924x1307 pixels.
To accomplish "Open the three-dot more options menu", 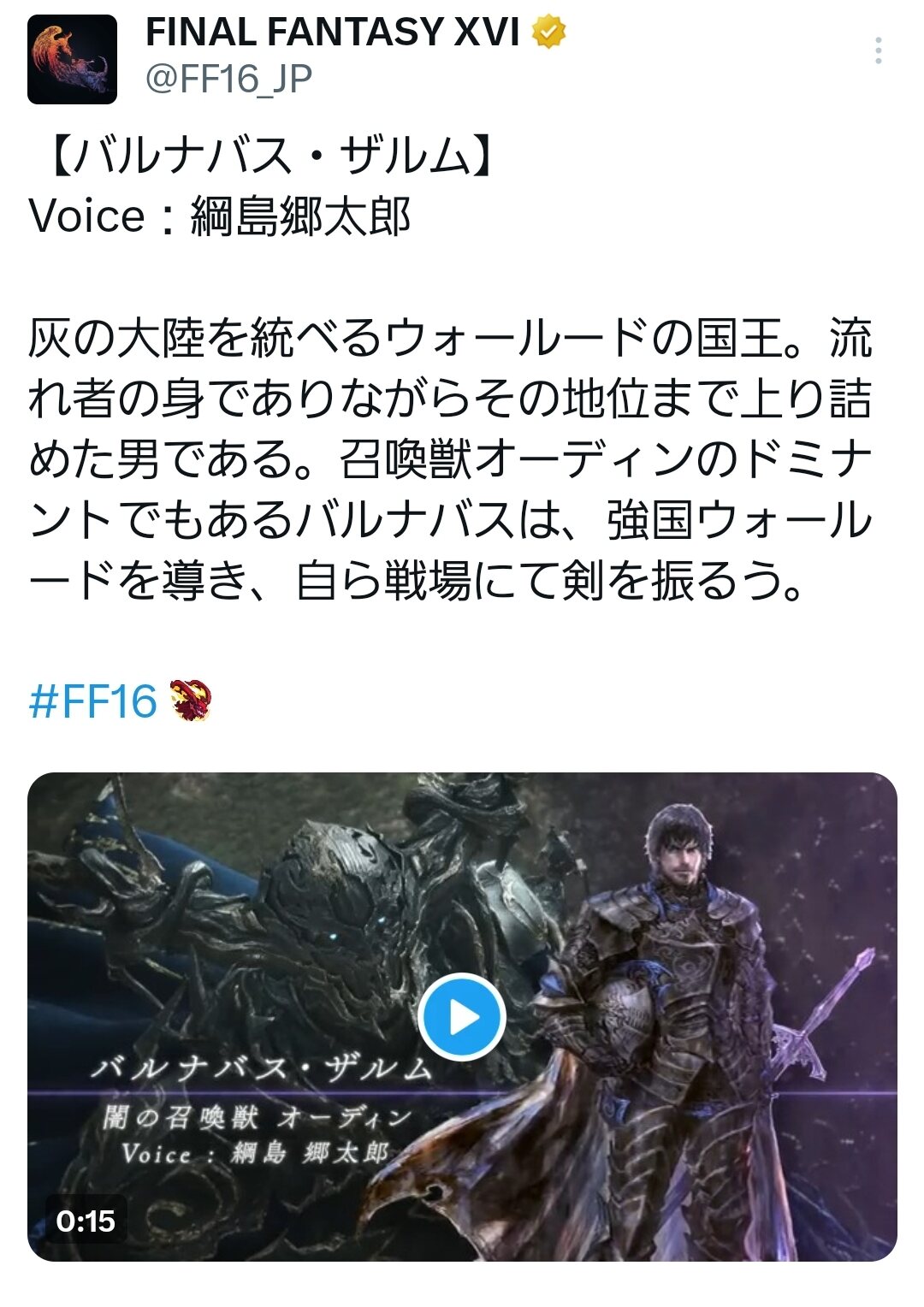I will tap(878, 51).
